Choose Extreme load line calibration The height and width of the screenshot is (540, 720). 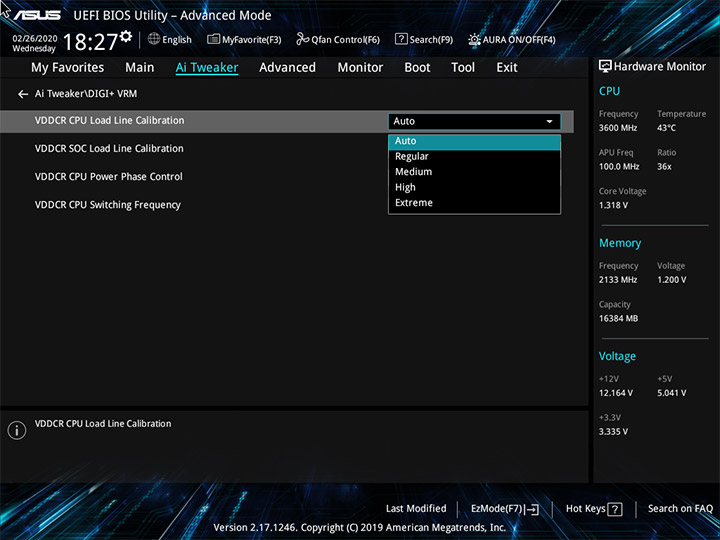pos(474,203)
